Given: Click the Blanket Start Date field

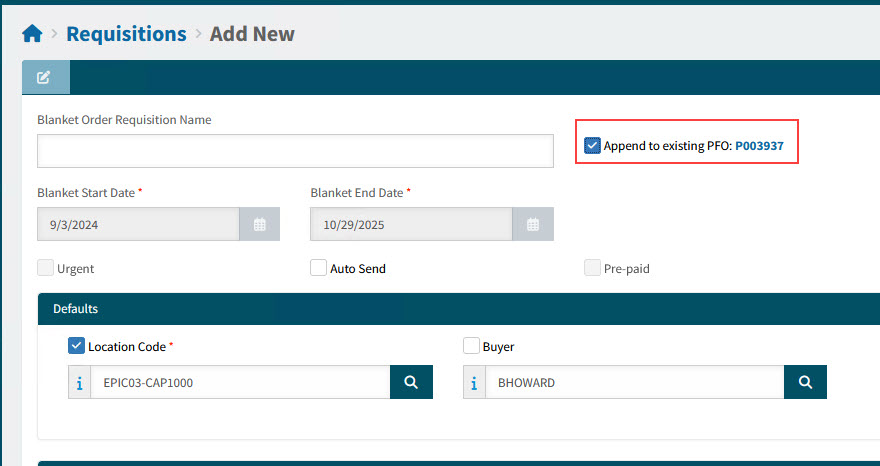Looking at the screenshot, I should pos(138,225).
